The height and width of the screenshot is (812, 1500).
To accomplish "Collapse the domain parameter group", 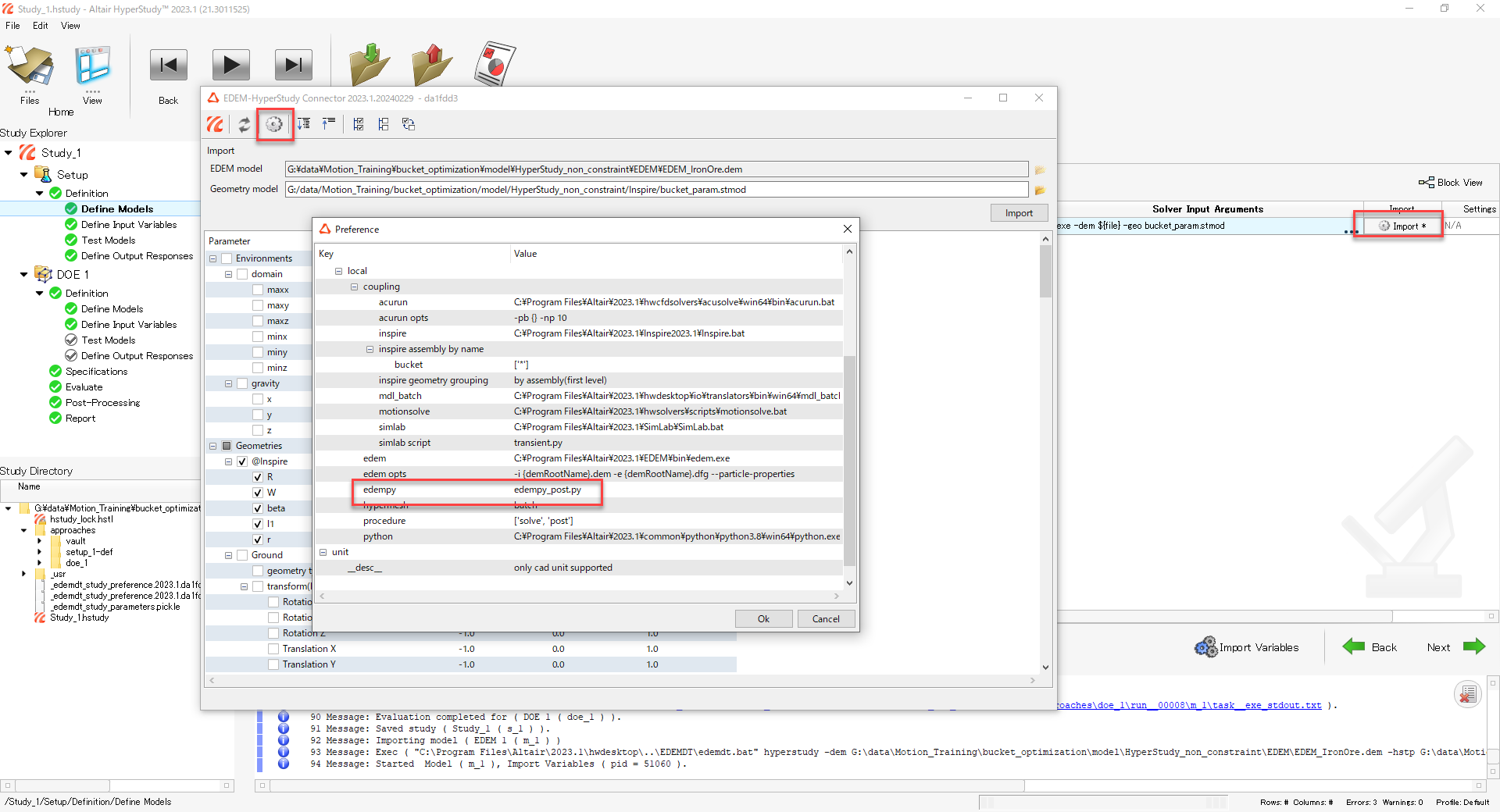I will 228,274.
